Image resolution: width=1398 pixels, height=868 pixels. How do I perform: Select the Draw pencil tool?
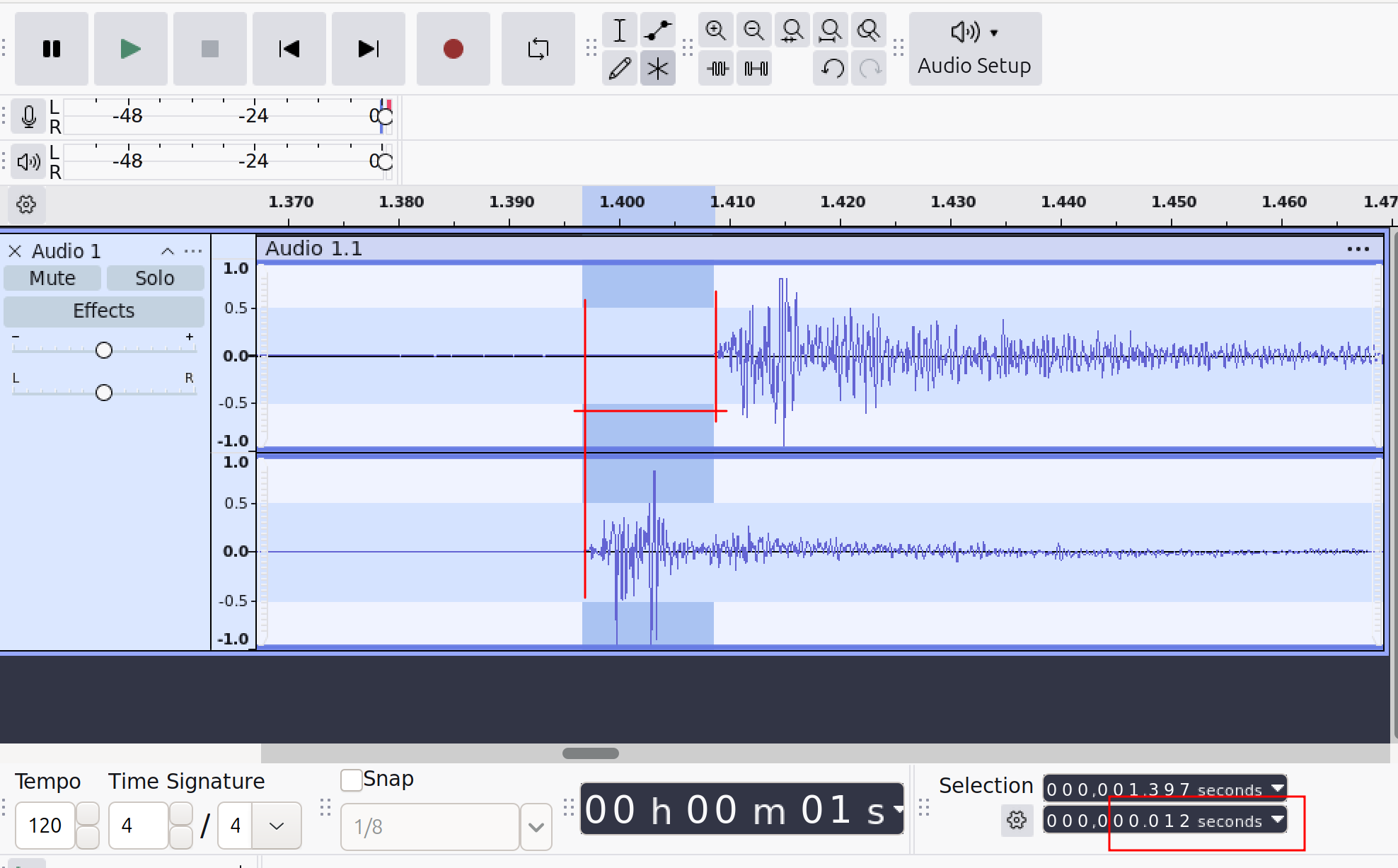tap(620, 69)
